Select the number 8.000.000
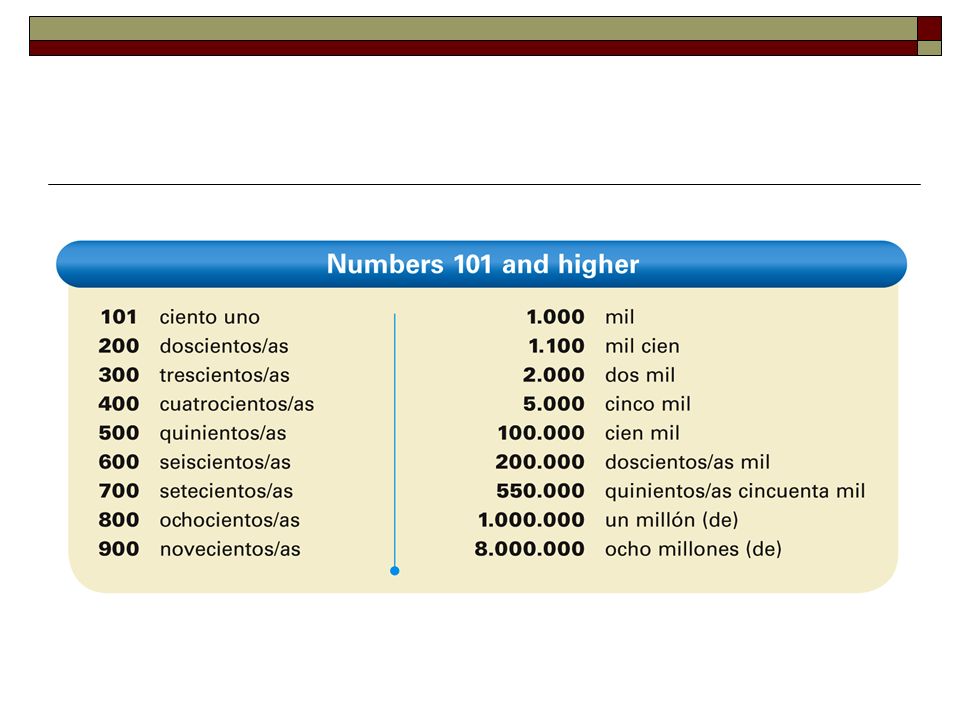Screen dimensions: 960x720 coord(530,549)
